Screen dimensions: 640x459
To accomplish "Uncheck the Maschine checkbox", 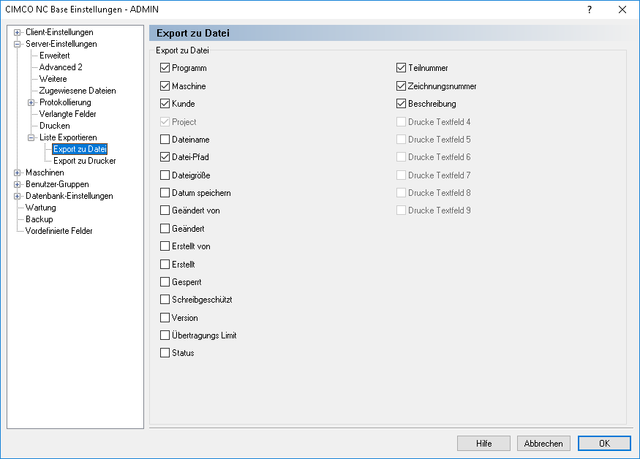I will pos(165,86).
